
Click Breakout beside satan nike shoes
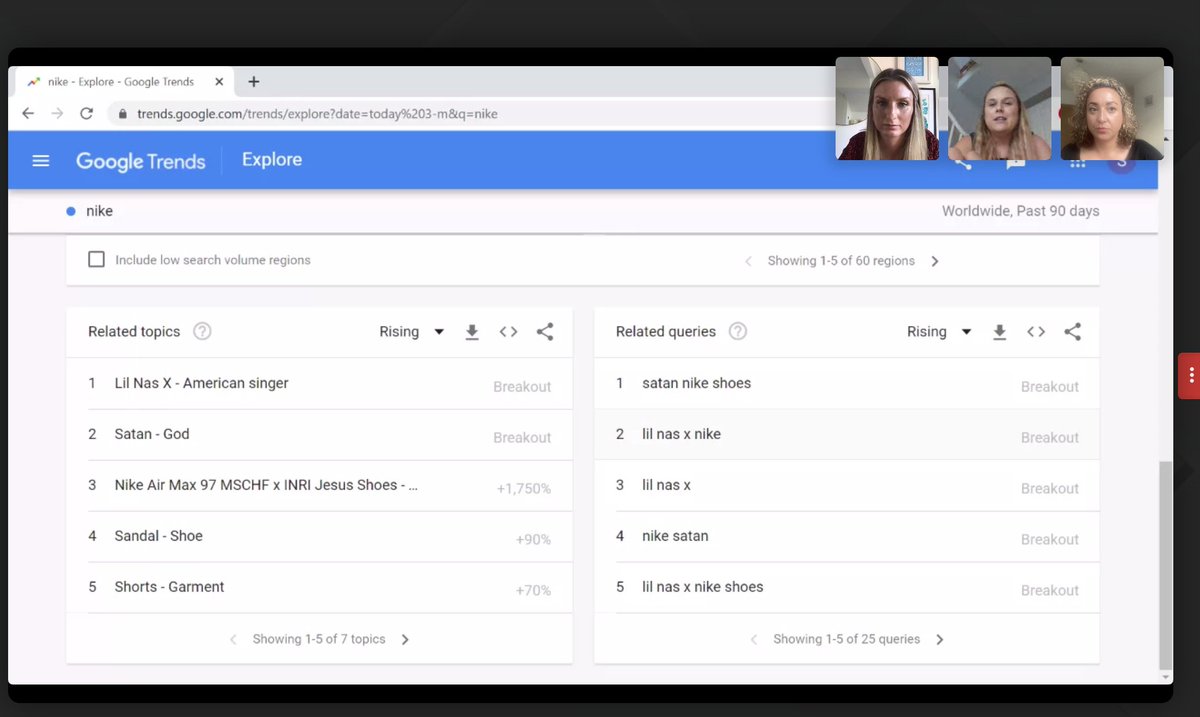tap(1050, 387)
